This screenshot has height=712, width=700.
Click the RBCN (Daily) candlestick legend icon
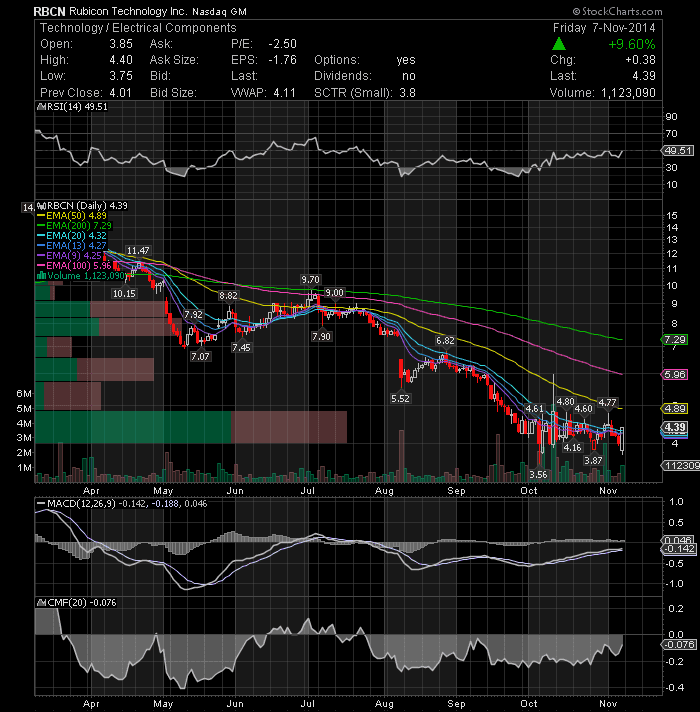41,206
